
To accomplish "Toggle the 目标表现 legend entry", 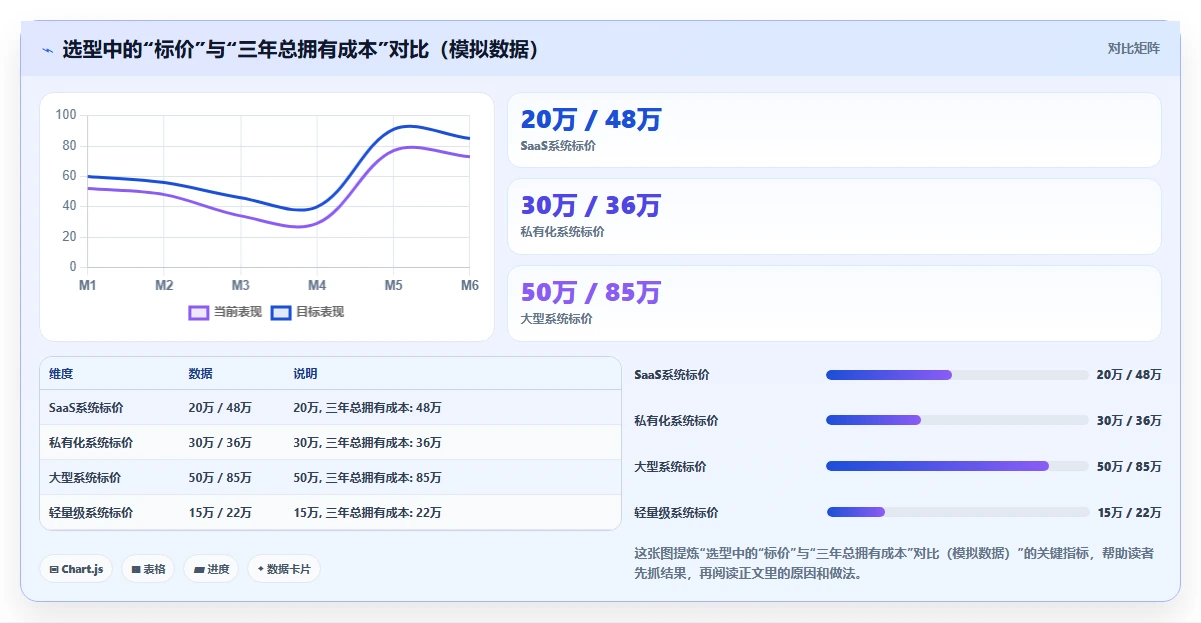I will click(x=307, y=312).
